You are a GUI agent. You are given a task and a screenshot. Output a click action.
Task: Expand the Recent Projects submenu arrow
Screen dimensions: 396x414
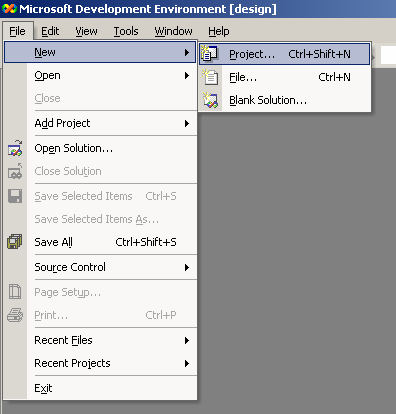[x=187, y=363]
